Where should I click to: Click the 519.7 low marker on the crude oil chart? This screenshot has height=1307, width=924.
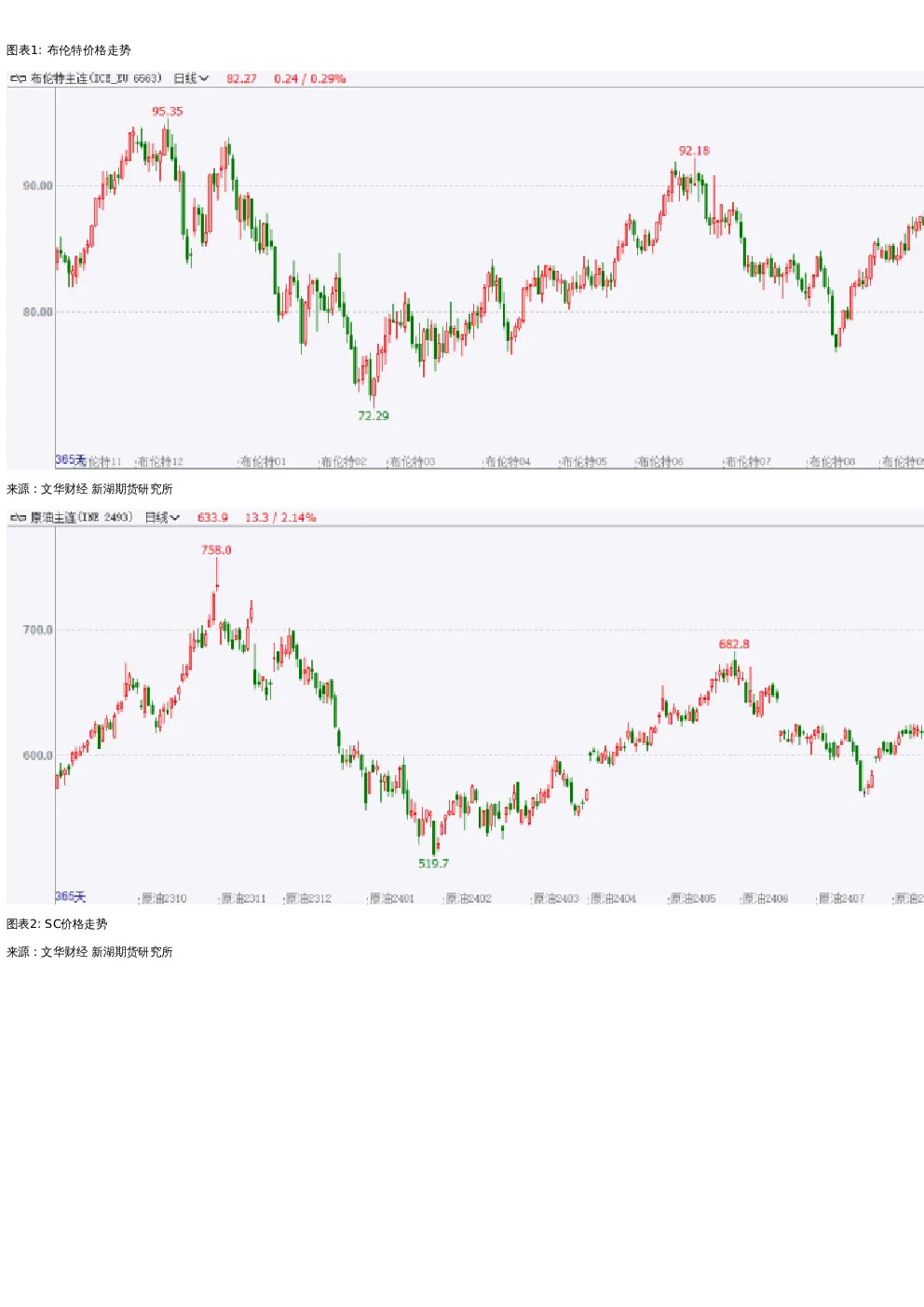click(433, 864)
